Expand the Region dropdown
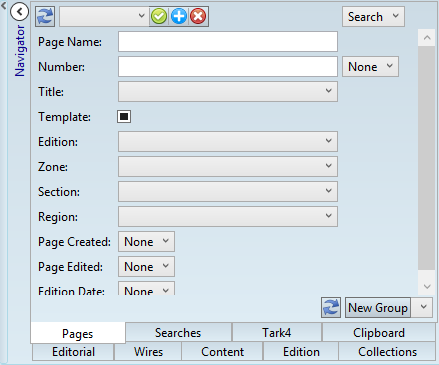439x365 pixels. [228, 217]
